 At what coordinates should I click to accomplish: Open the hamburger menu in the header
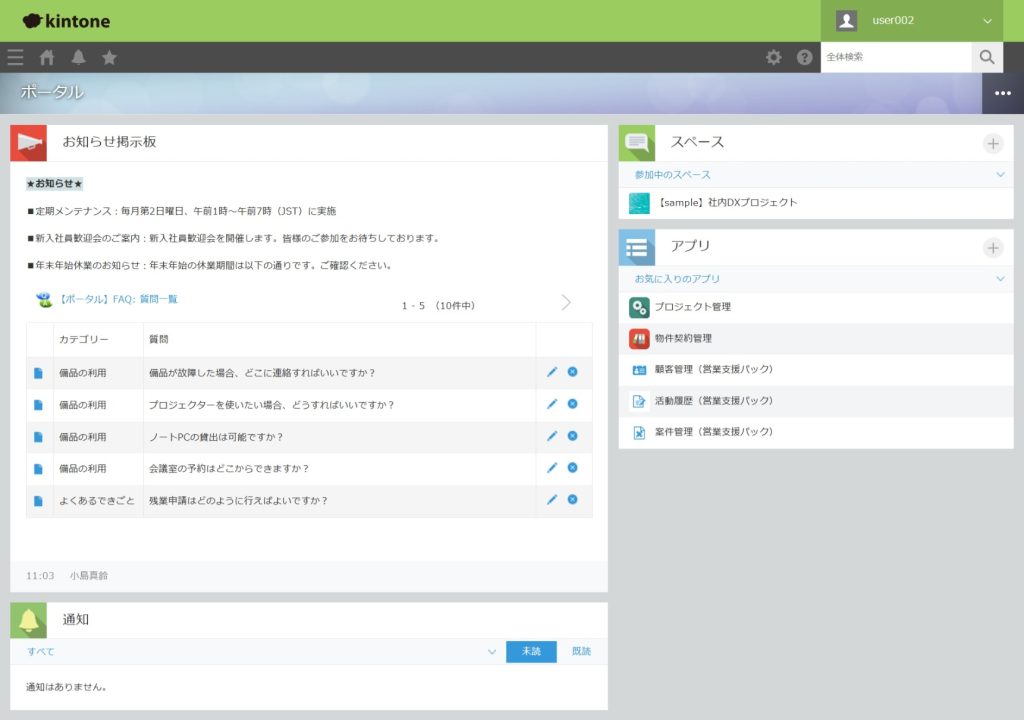point(15,58)
